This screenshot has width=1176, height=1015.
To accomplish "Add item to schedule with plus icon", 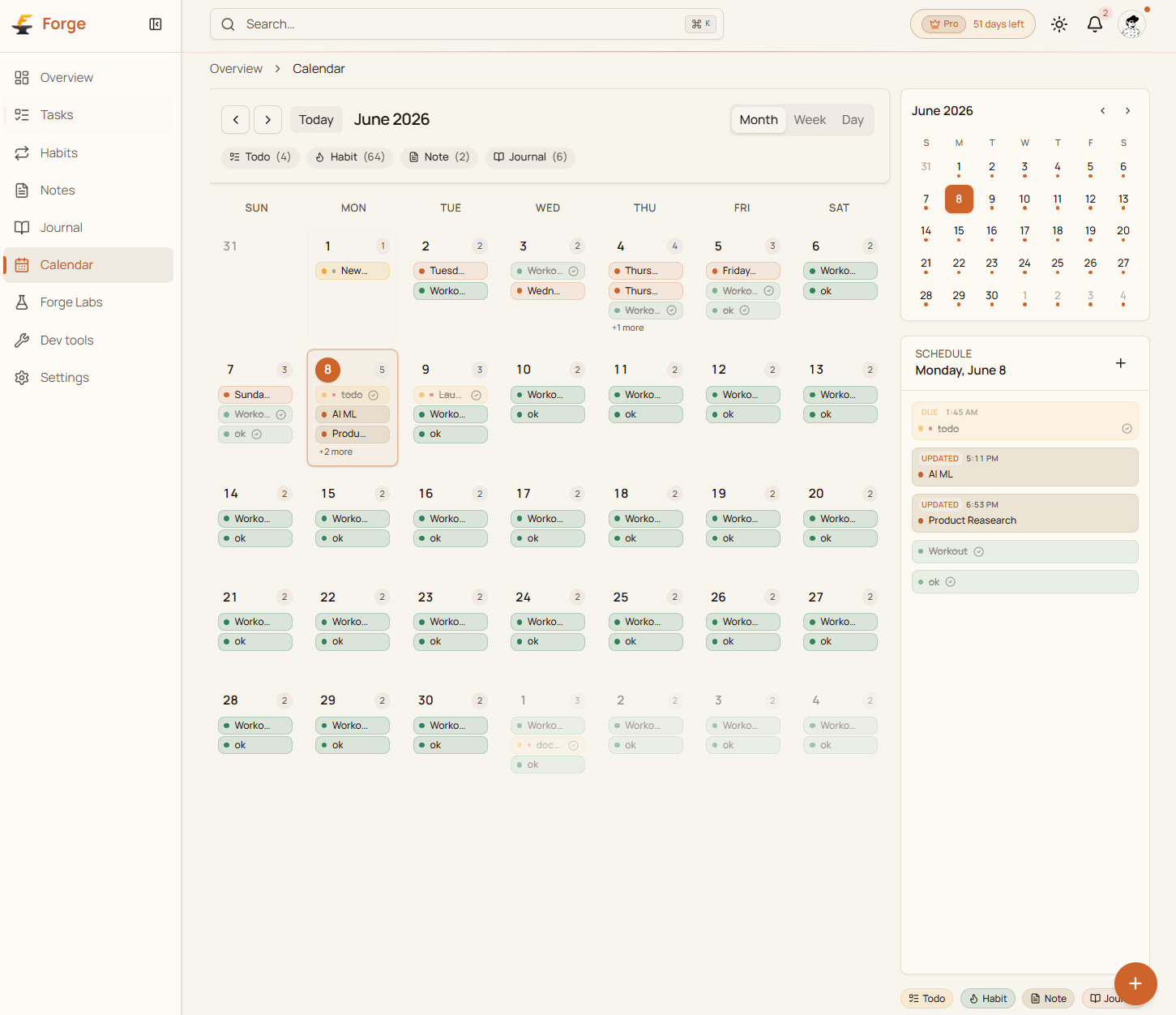I will (1121, 363).
